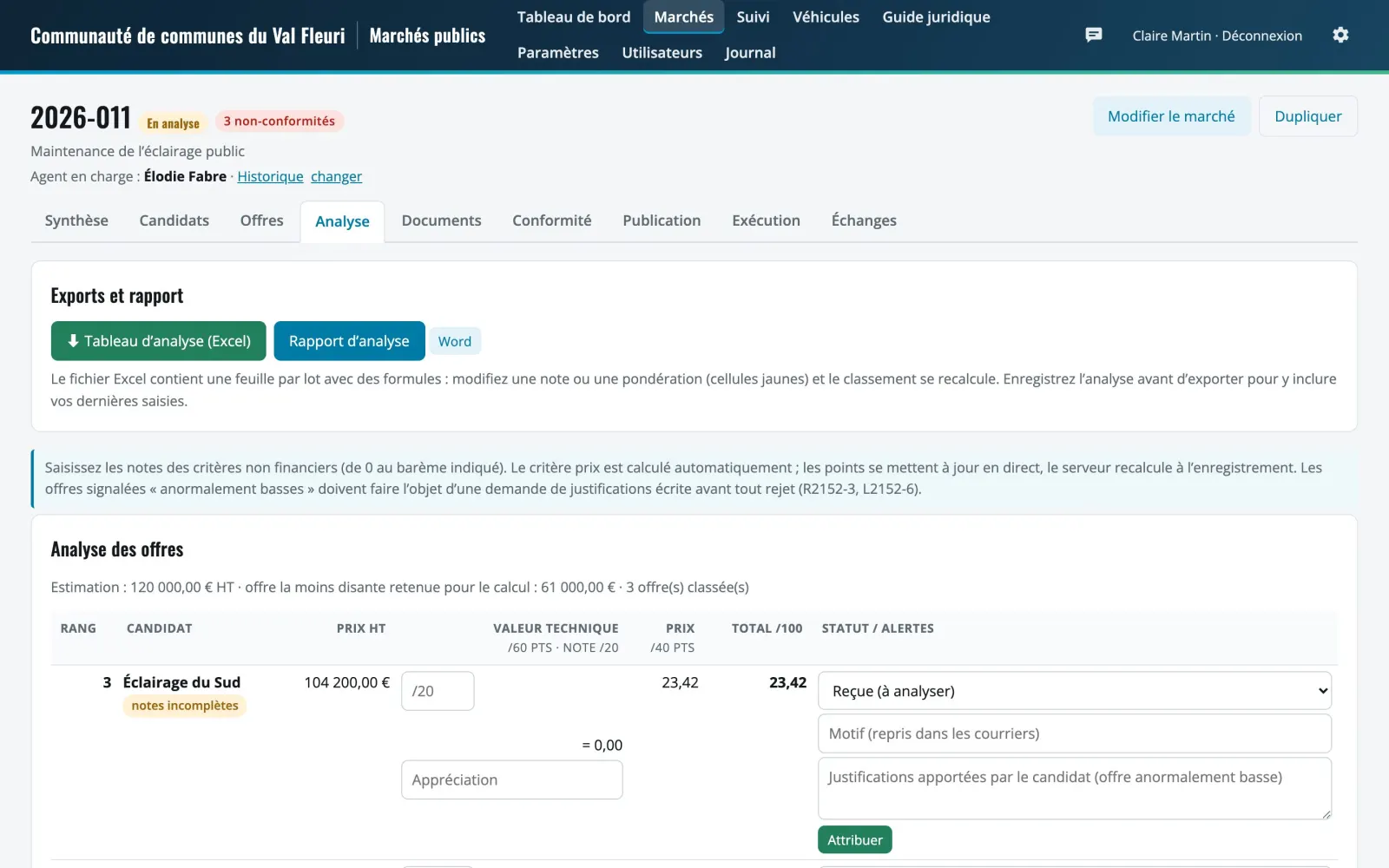Image resolution: width=1389 pixels, height=868 pixels.
Task: Switch to the Conformité tab
Action: 551,220
